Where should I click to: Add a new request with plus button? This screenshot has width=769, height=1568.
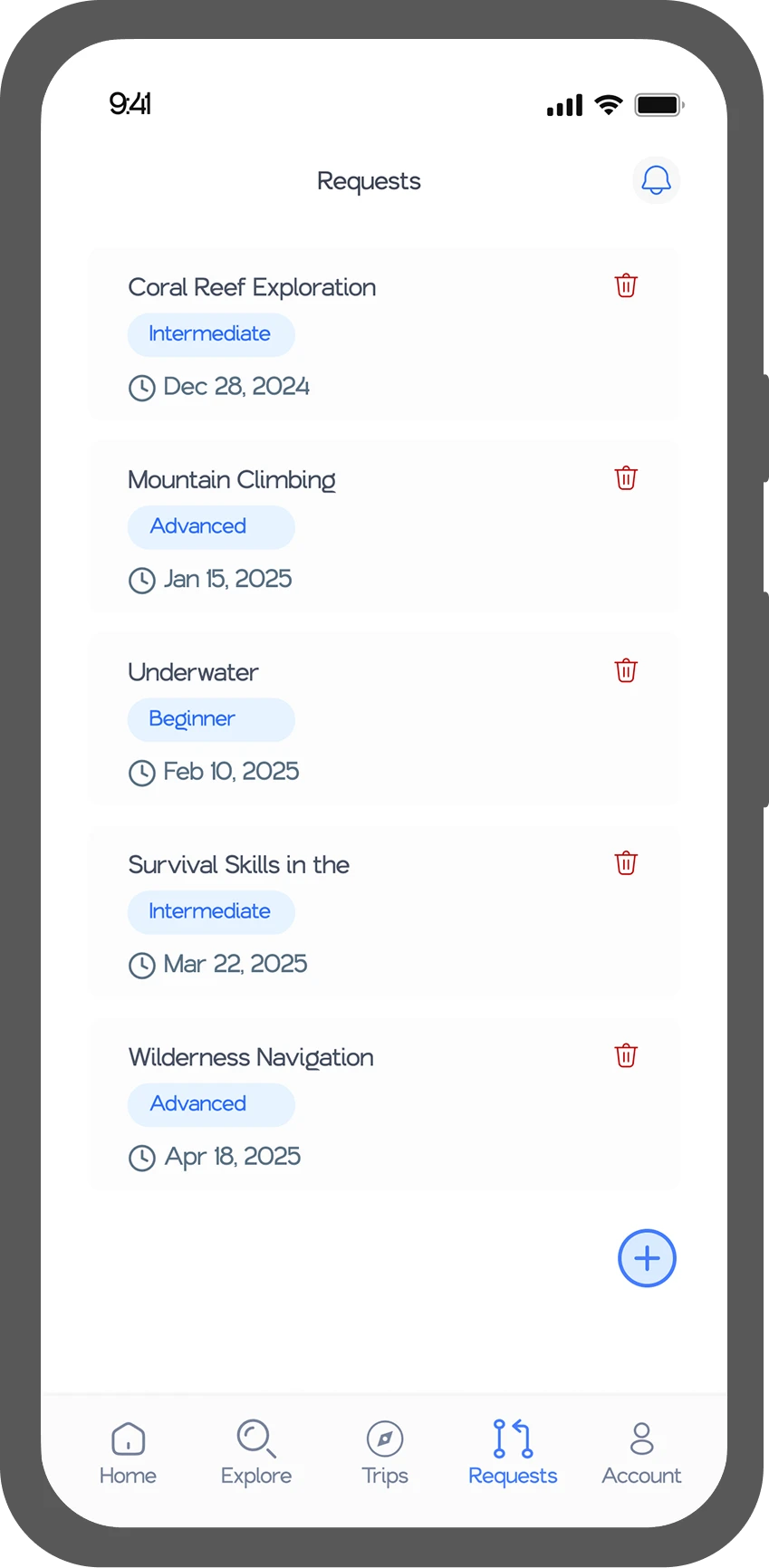click(647, 1258)
